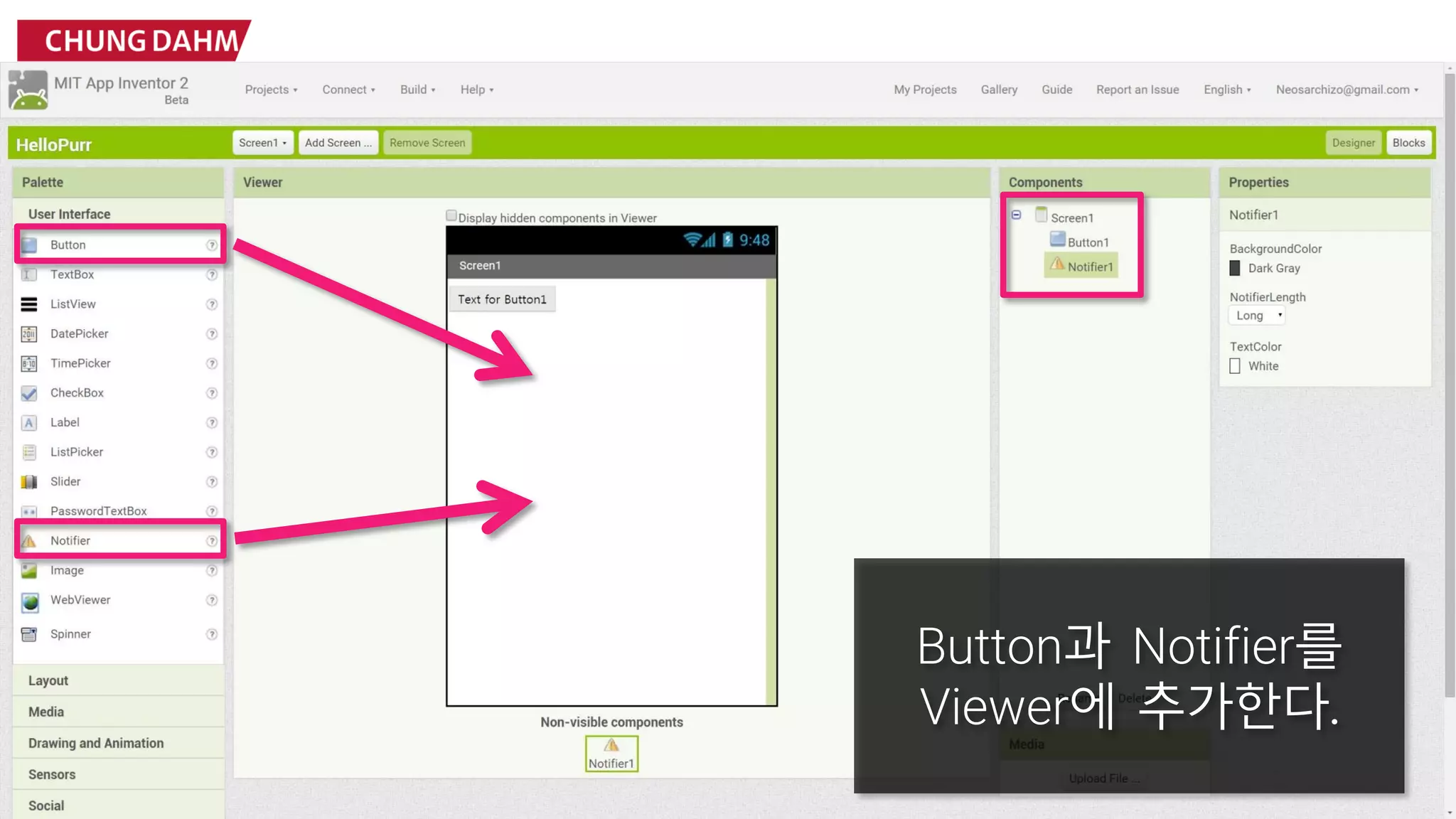Viewport: 1456px width, 819px height.
Task: Expand the Social palette section
Action: (x=118, y=805)
